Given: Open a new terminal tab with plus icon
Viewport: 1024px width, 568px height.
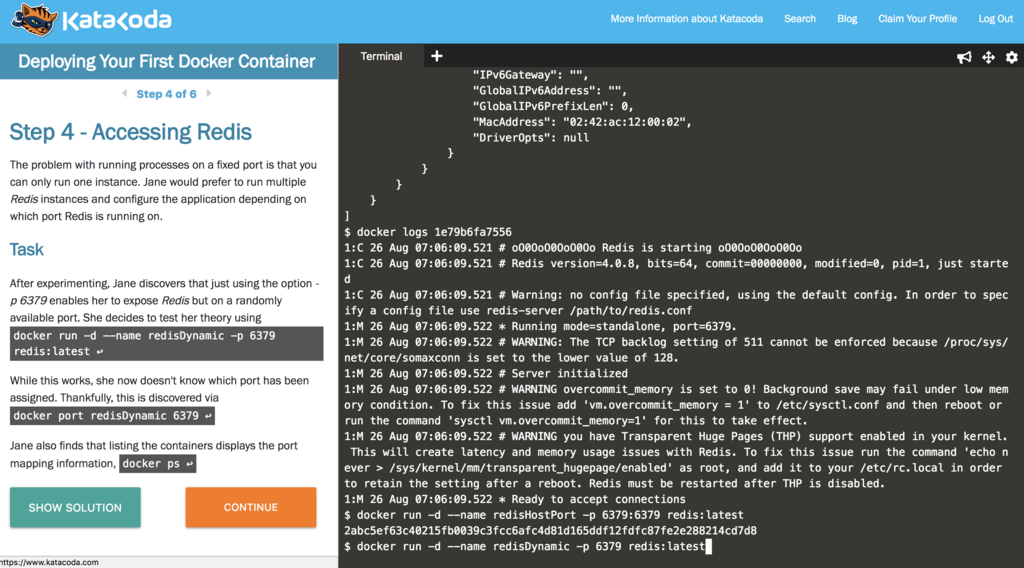Looking at the screenshot, I should click(x=437, y=56).
